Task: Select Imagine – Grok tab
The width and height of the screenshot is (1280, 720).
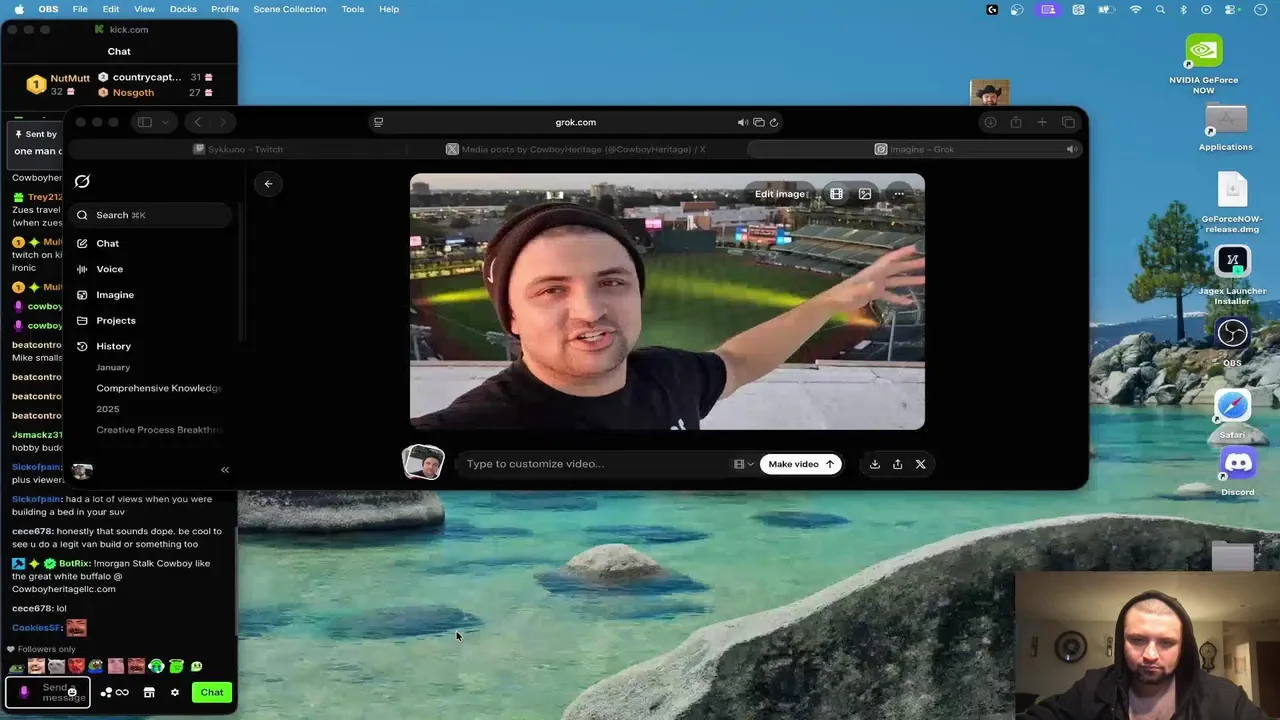Action: coord(914,149)
